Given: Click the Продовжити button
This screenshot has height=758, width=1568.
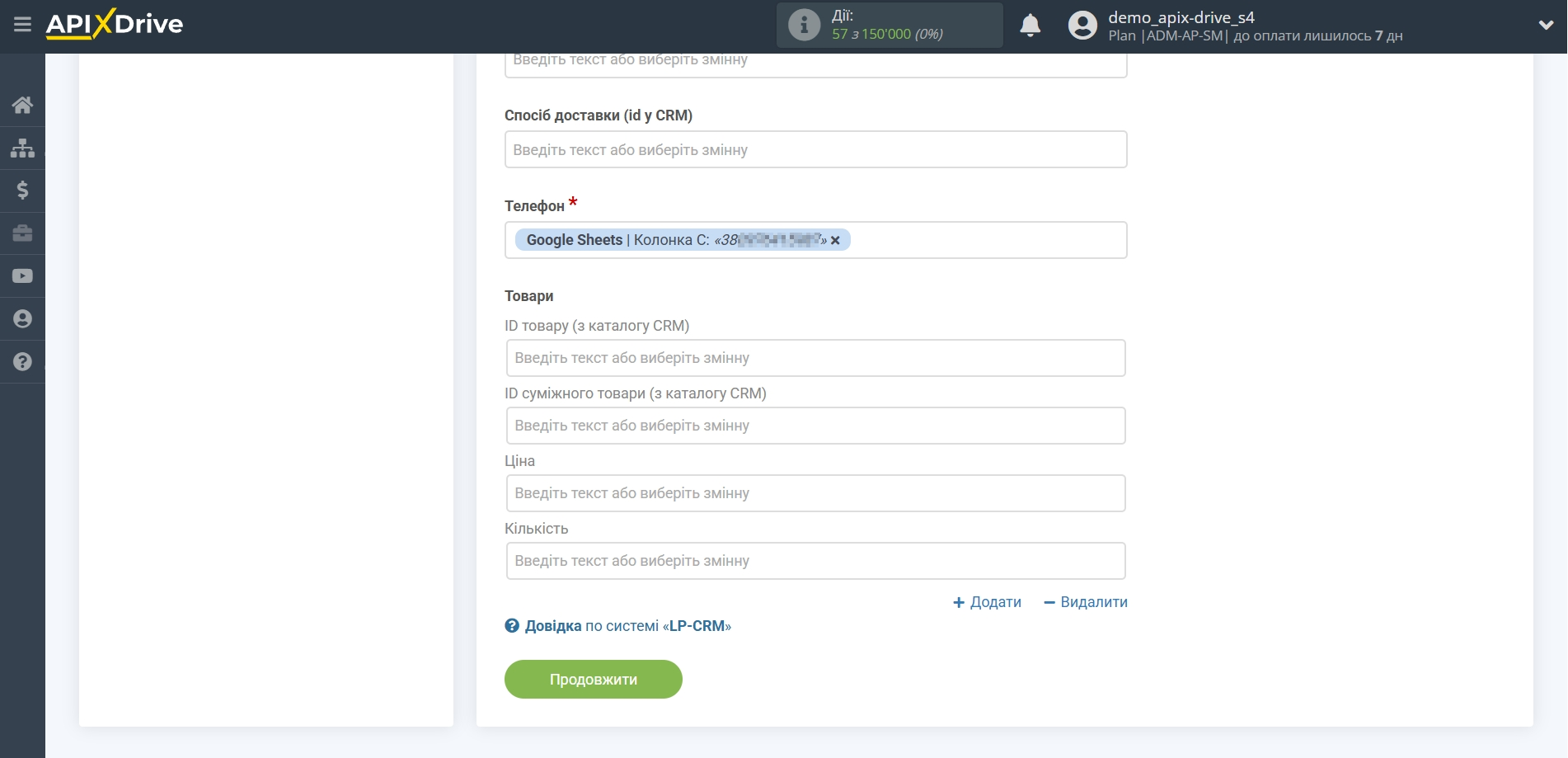Looking at the screenshot, I should point(594,680).
